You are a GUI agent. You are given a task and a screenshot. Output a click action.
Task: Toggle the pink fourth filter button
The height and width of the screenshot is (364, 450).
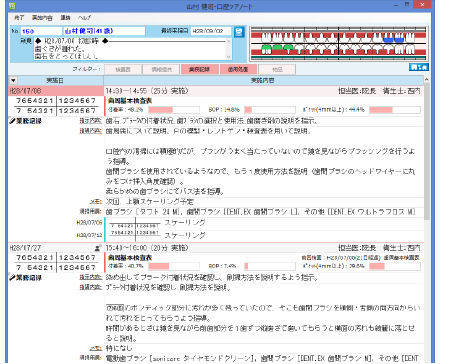tap(238, 70)
